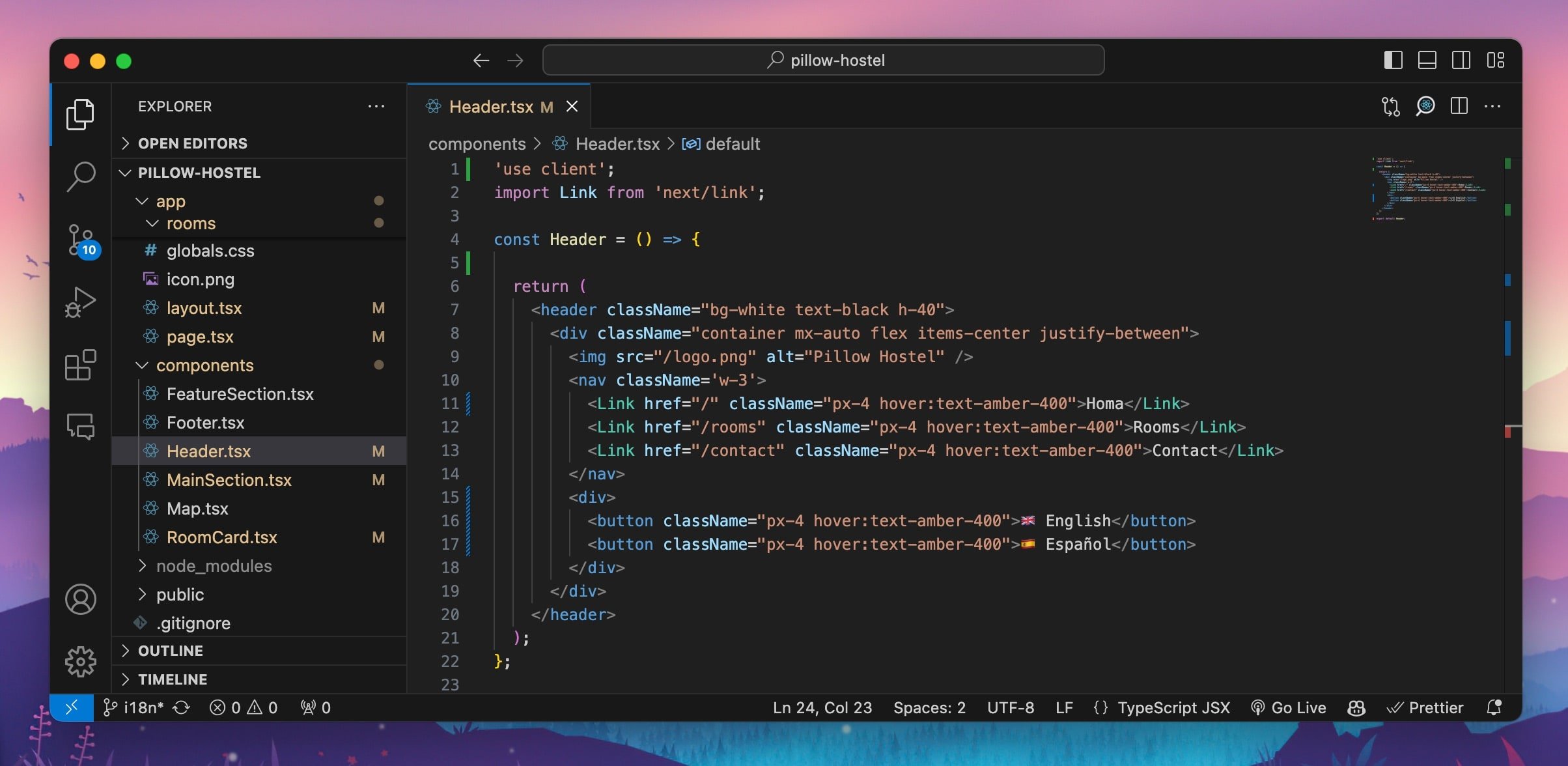Open FeatureSection.tsx file

click(x=259, y=394)
